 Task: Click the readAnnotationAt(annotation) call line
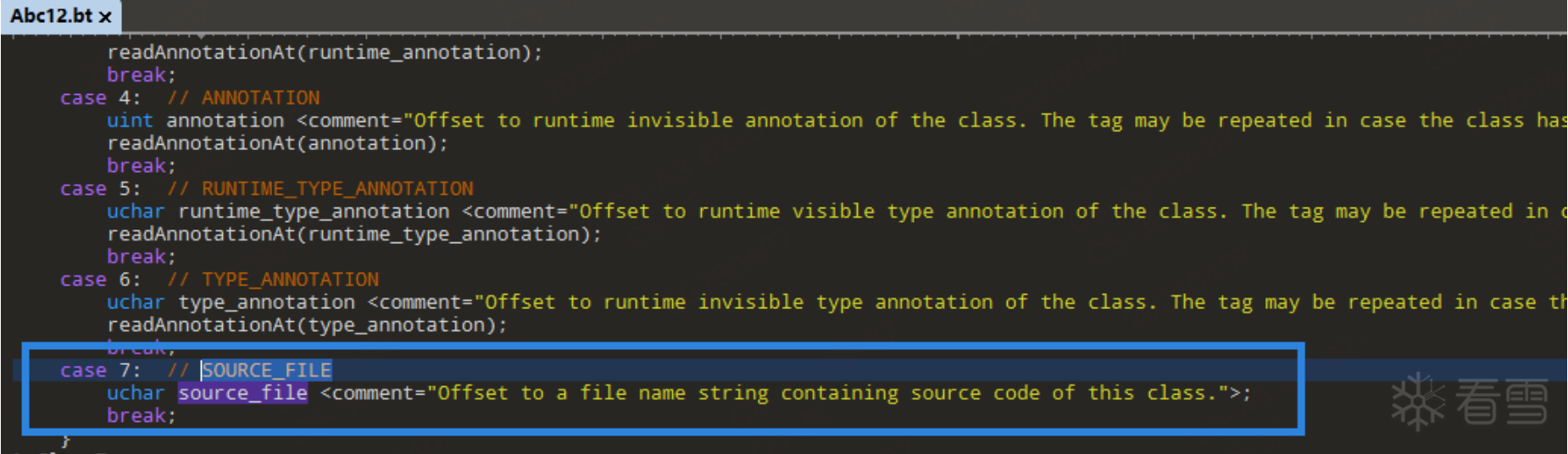point(277,143)
